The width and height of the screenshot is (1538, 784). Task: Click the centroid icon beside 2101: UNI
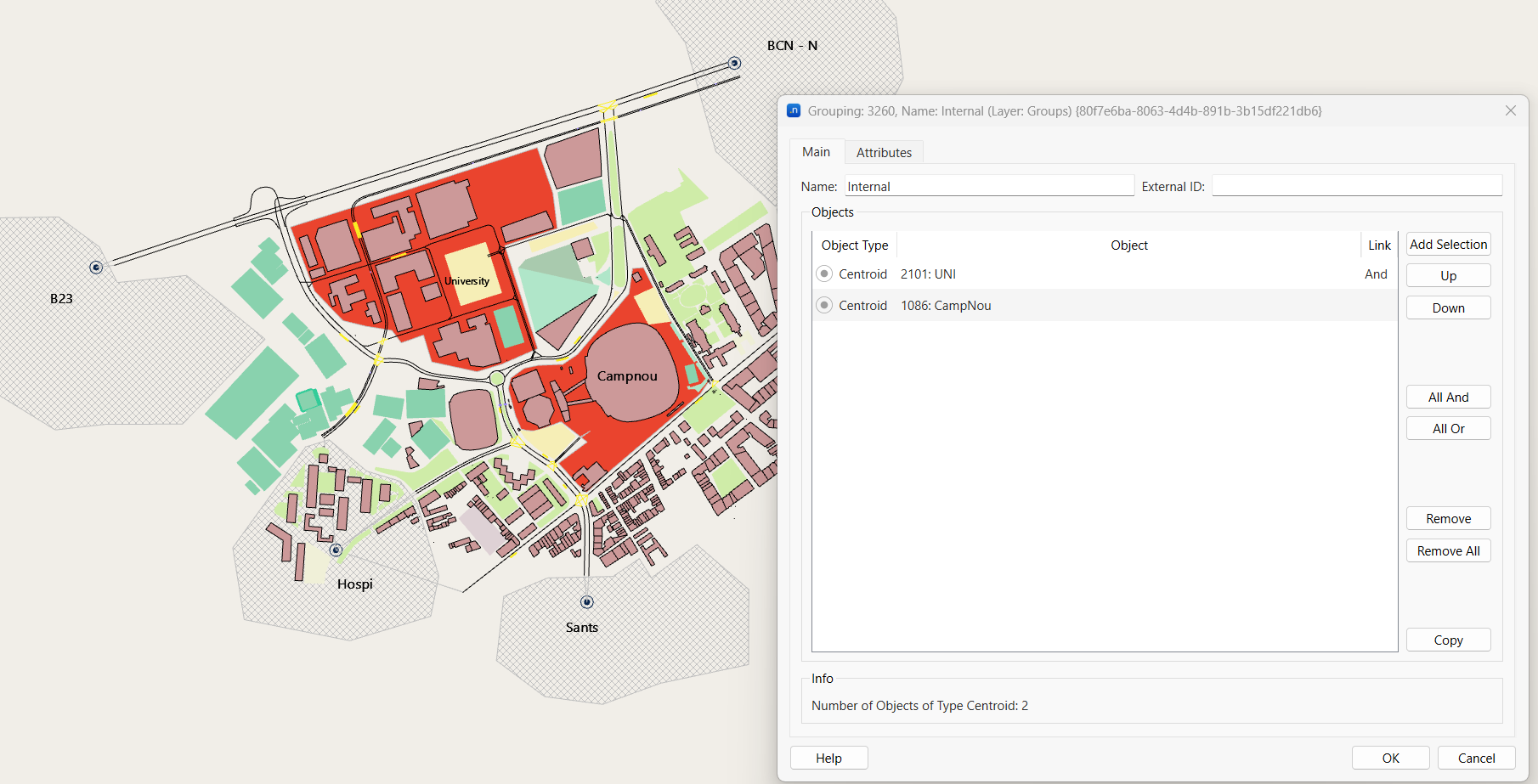click(824, 274)
